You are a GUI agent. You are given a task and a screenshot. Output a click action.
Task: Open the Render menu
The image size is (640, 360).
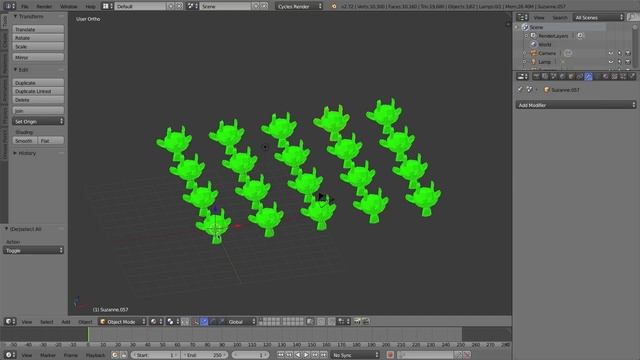(x=44, y=7)
